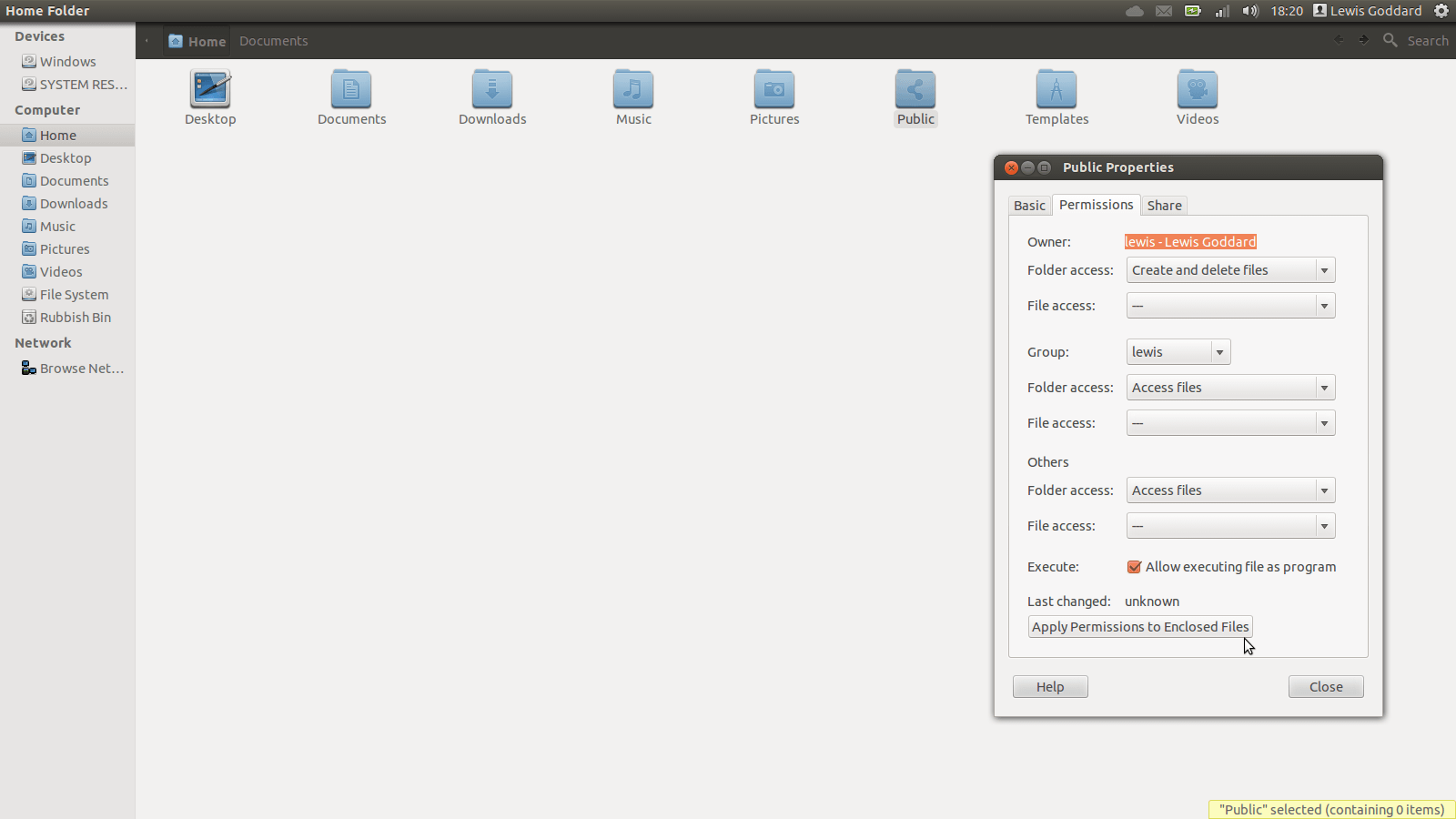The height and width of the screenshot is (819, 1456).
Task: Go to Downloads in sidebar
Action: [67, 204]
